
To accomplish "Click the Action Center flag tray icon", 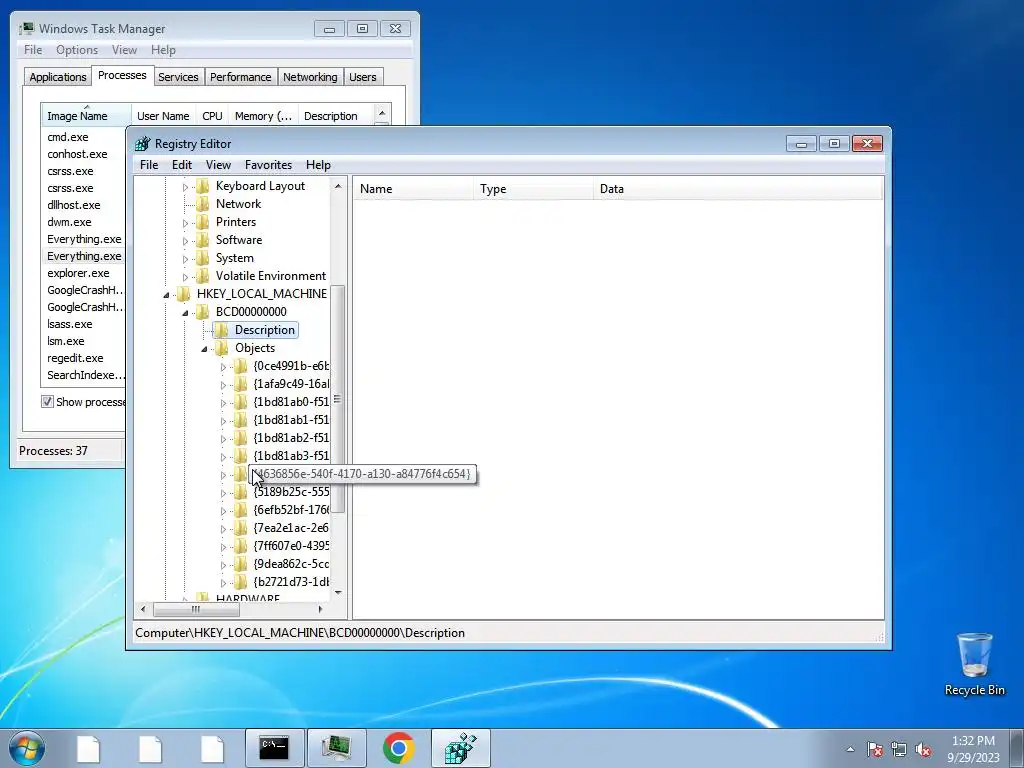I will (875, 749).
